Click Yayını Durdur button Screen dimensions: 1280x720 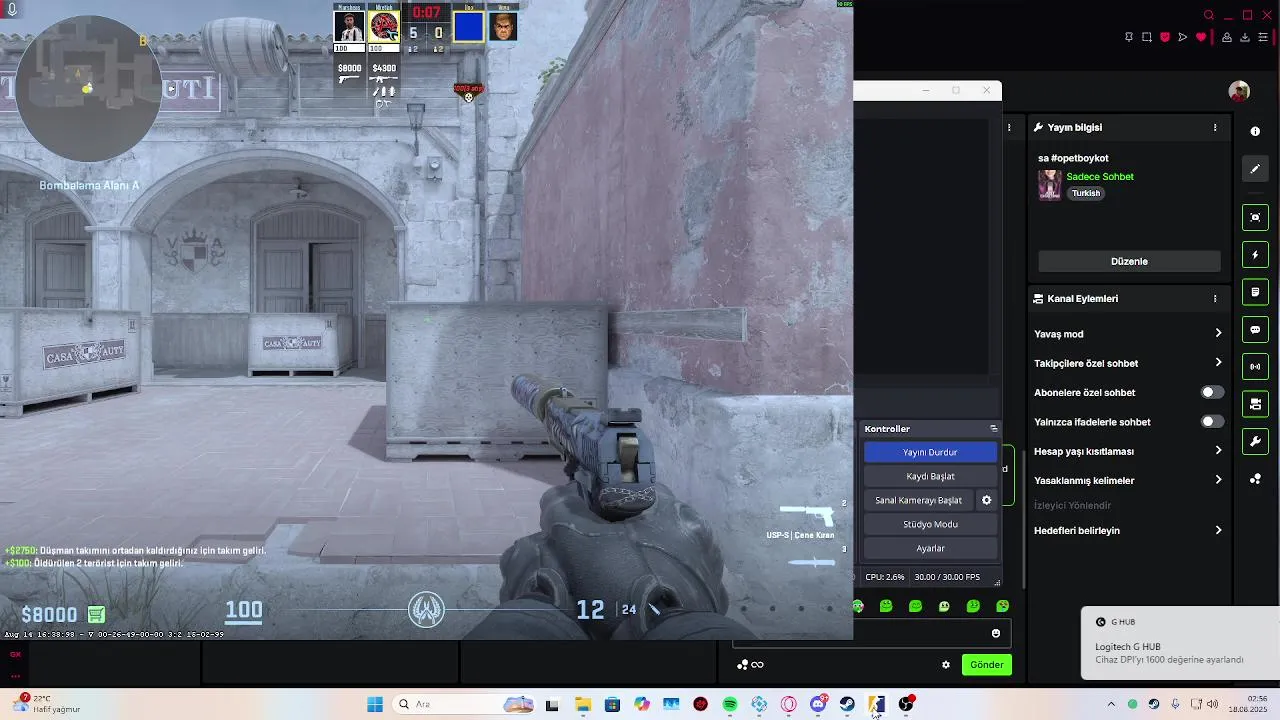click(930, 452)
